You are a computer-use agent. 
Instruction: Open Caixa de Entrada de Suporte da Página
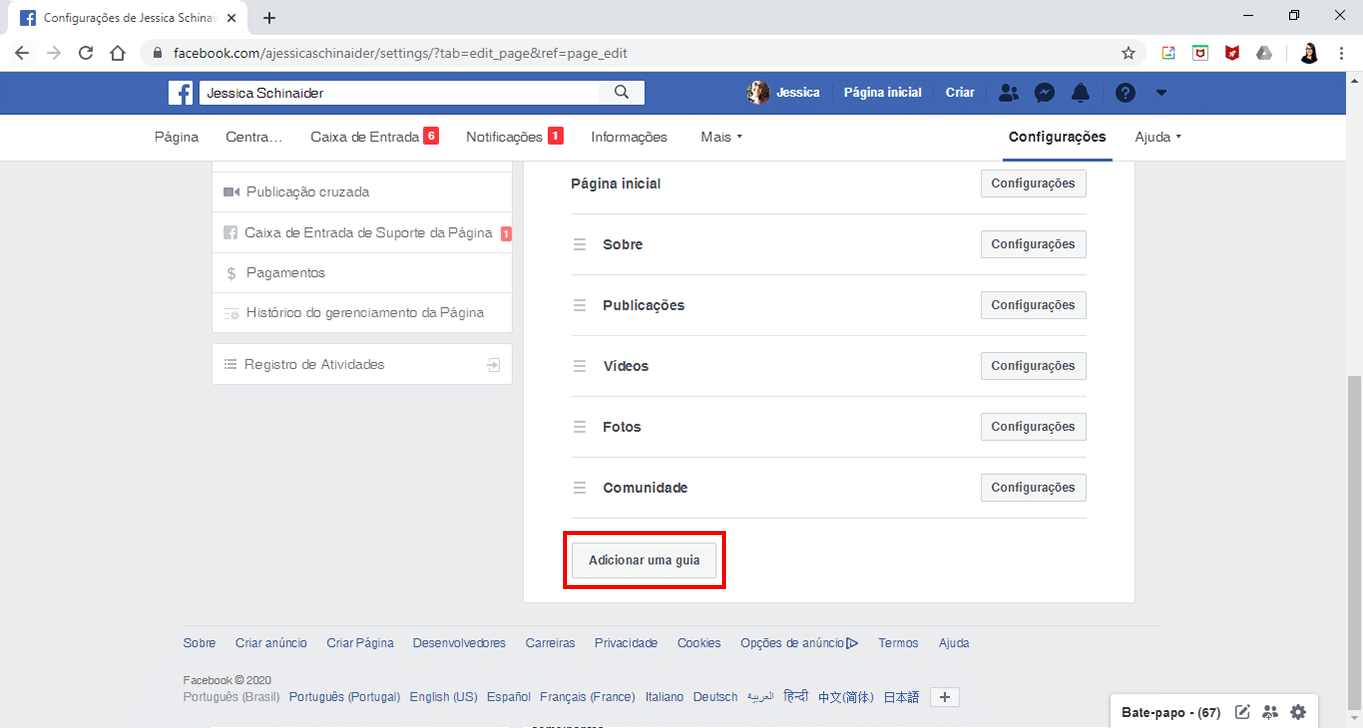tap(362, 233)
